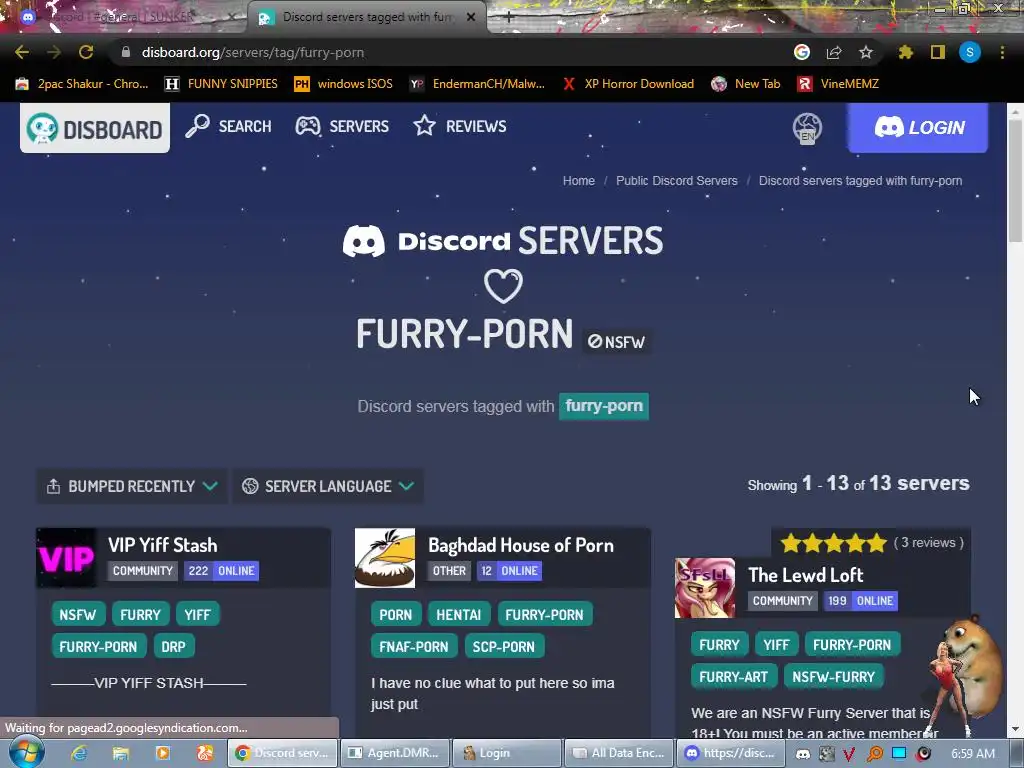Click the DISBOARD logo

95,128
